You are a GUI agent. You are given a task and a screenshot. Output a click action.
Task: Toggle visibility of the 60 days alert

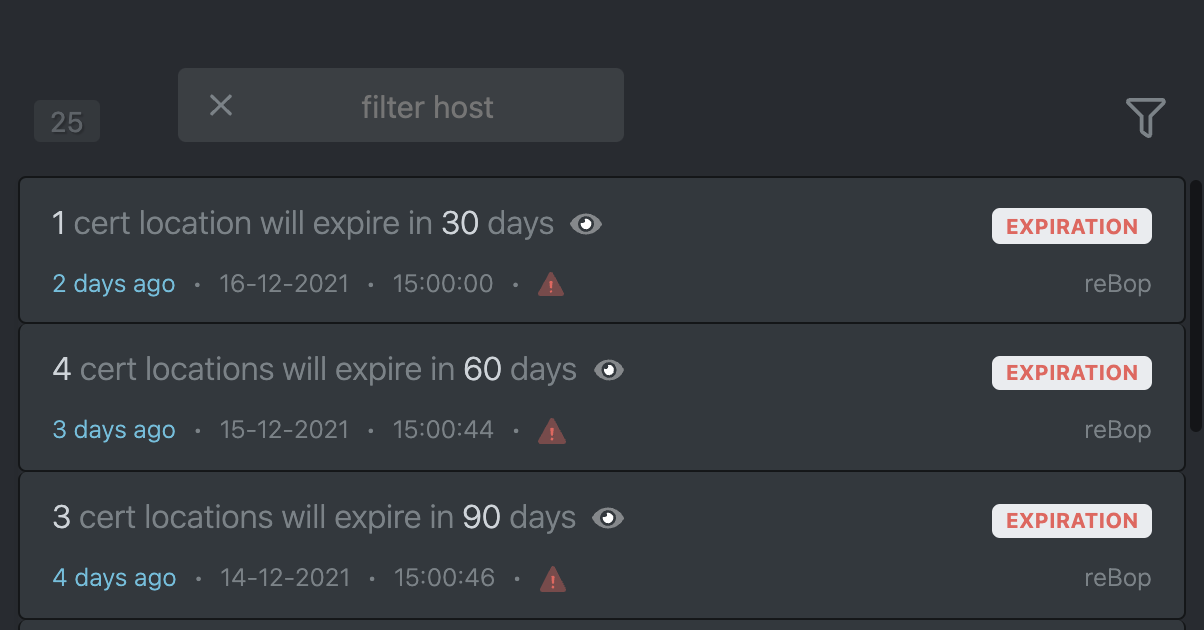pyautogui.click(x=609, y=370)
